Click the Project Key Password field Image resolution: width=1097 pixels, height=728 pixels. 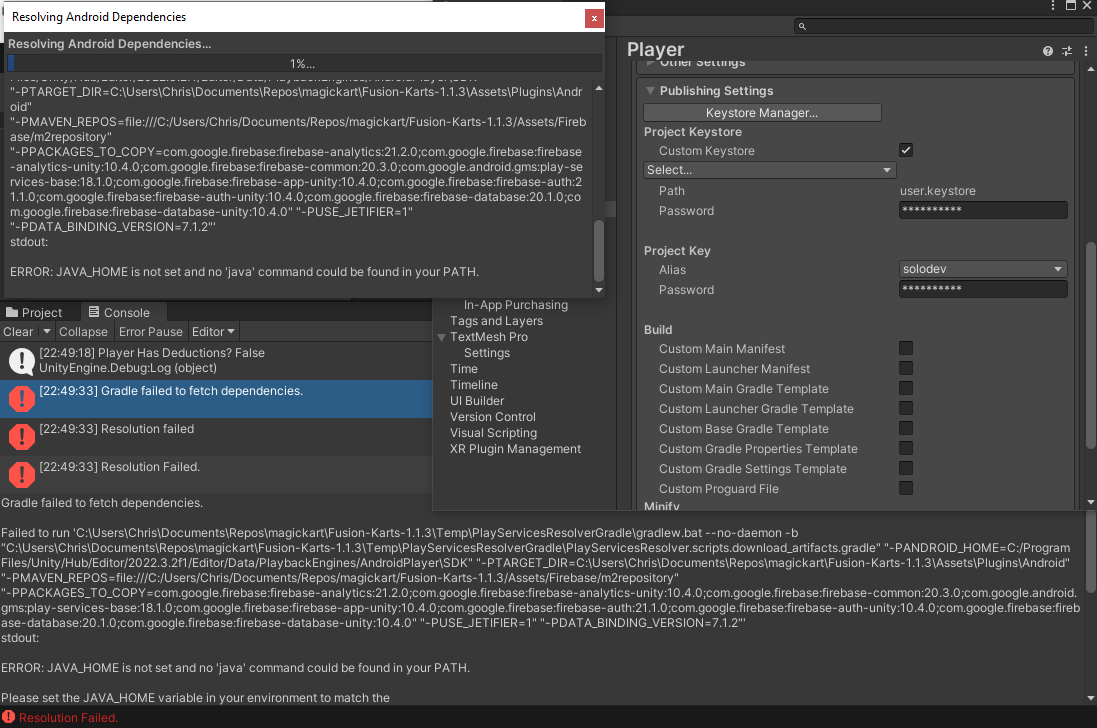pyautogui.click(x=983, y=289)
